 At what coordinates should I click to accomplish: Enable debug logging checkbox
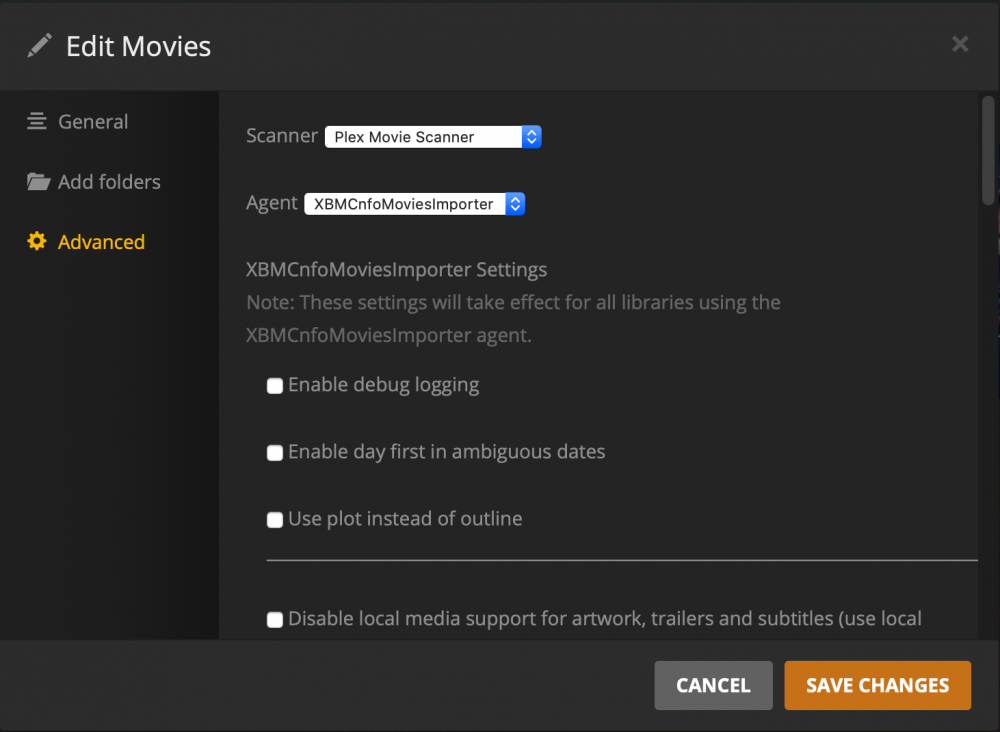[x=275, y=386]
